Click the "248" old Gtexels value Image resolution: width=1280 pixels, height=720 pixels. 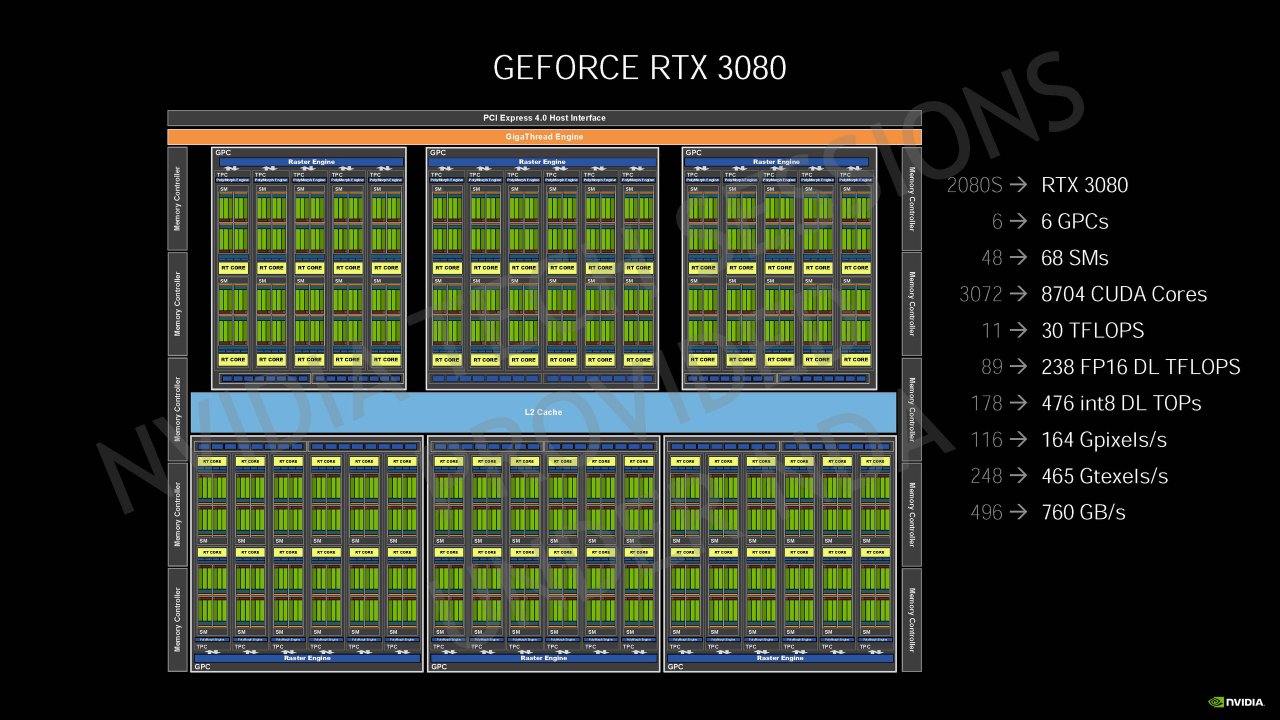click(986, 476)
